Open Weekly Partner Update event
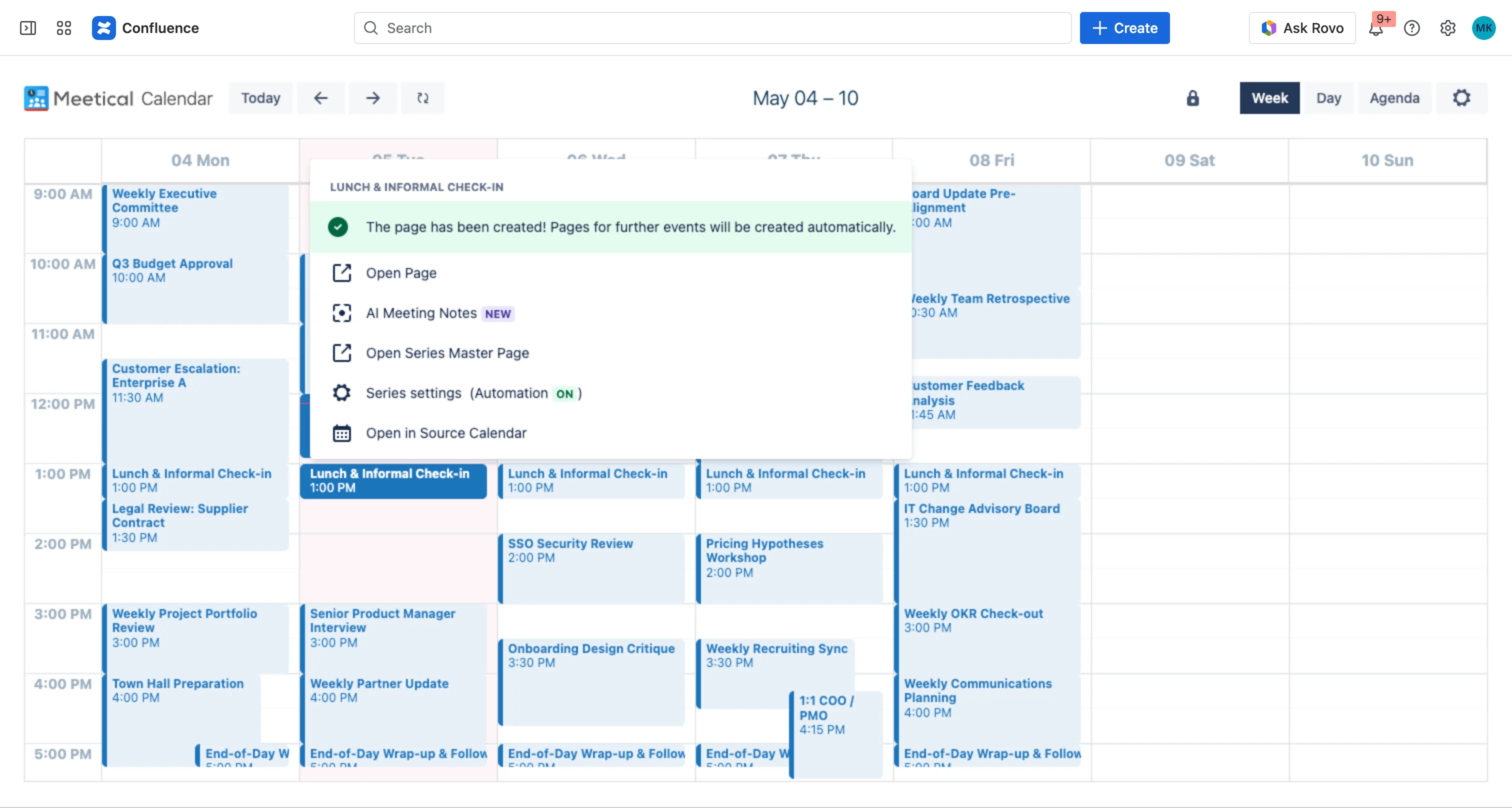Viewport: 1512px width, 808px height. (x=393, y=709)
